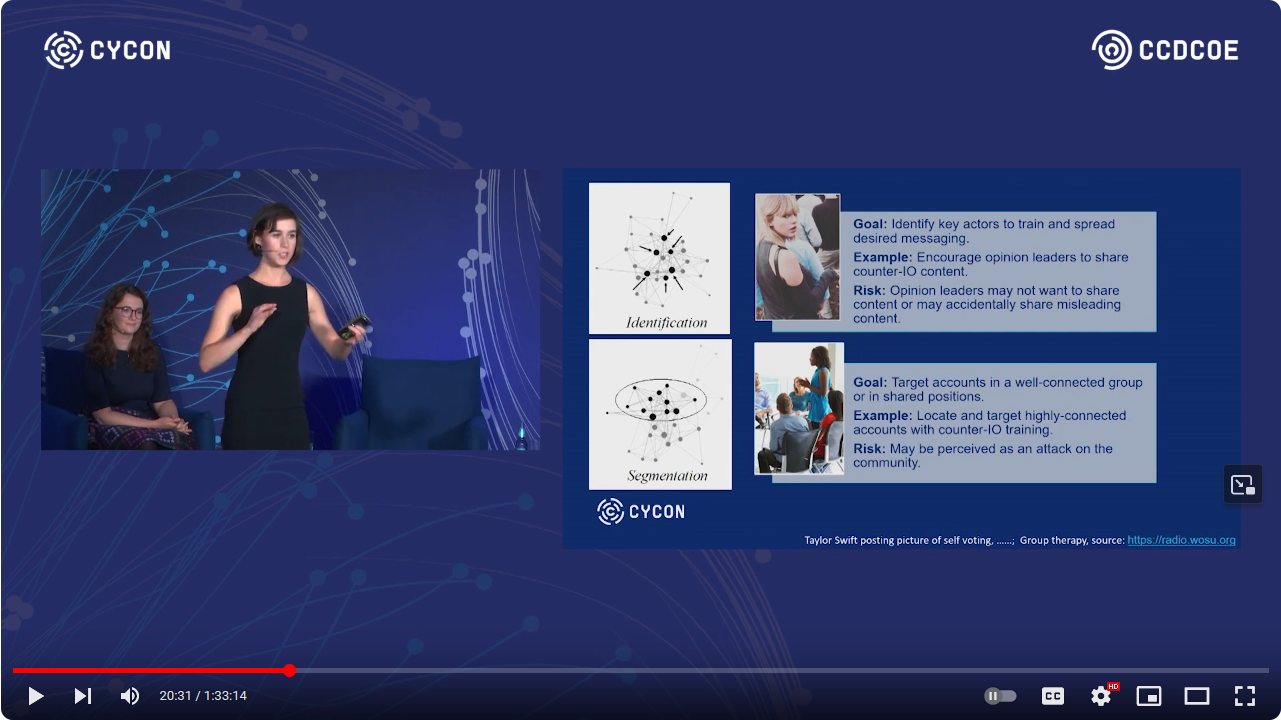Open the cards overlay icon on video
This screenshot has width=1281, height=720.
(x=1243, y=485)
